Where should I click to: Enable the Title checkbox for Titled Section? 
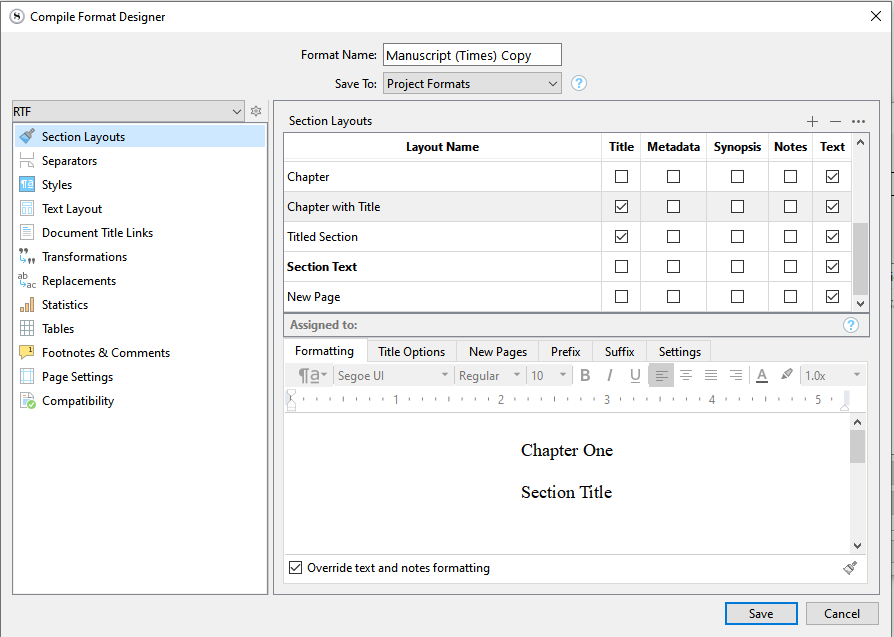pyautogui.click(x=621, y=236)
